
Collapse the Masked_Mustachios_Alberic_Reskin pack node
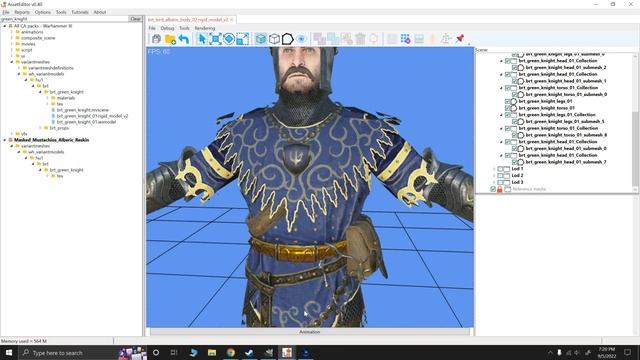[5, 140]
